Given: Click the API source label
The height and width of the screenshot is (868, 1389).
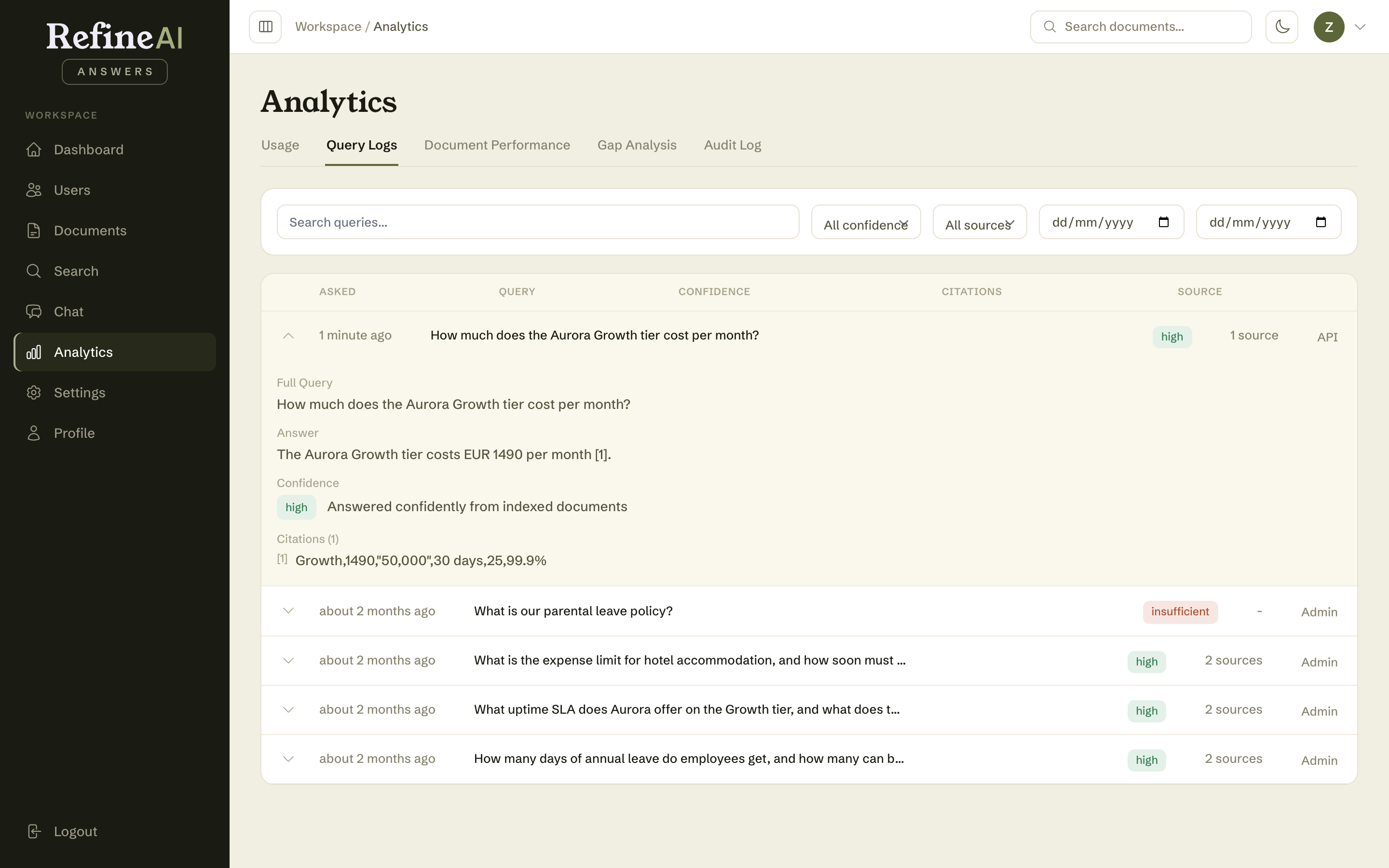Looking at the screenshot, I should (x=1327, y=337).
